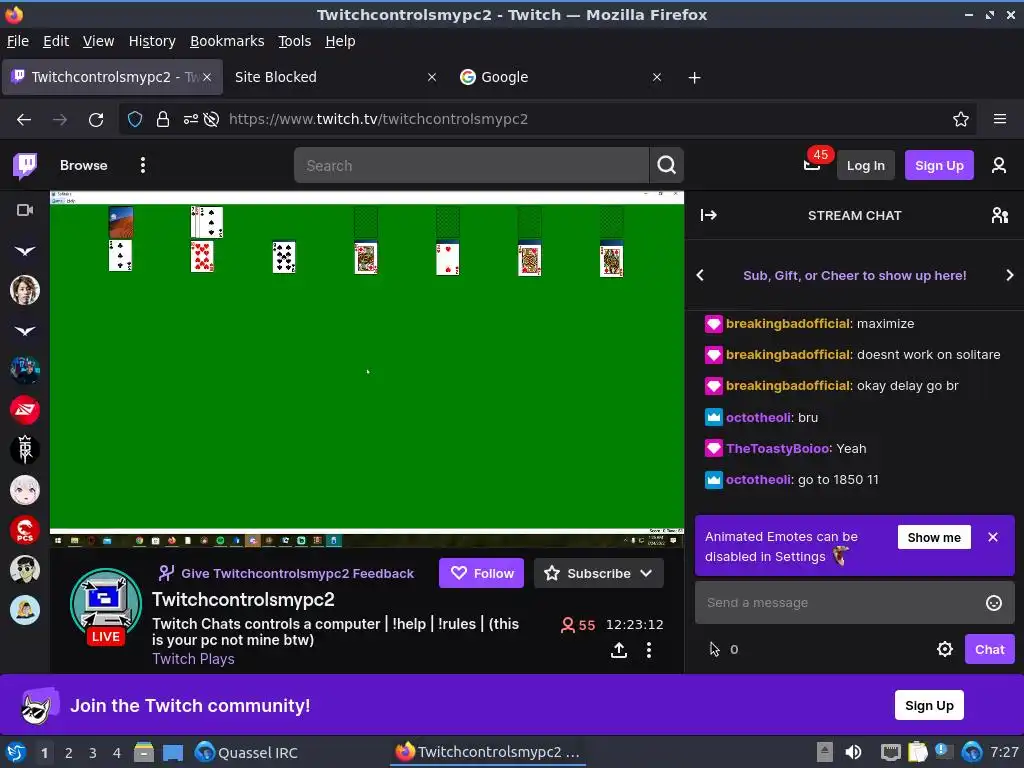This screenshot has width=1024, height=768.
Task: Click Sign Up in top navigation
Action: tap(938, 165)
